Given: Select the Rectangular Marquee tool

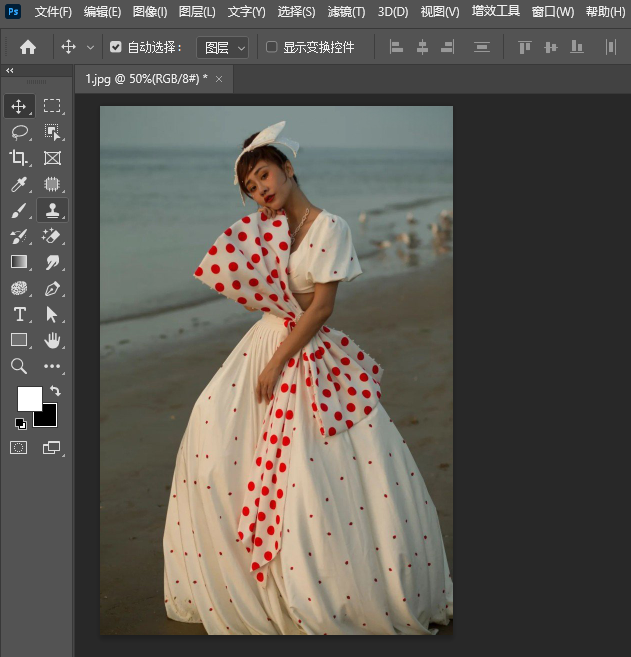Looking at the screenshot, I should pos(52,106).
